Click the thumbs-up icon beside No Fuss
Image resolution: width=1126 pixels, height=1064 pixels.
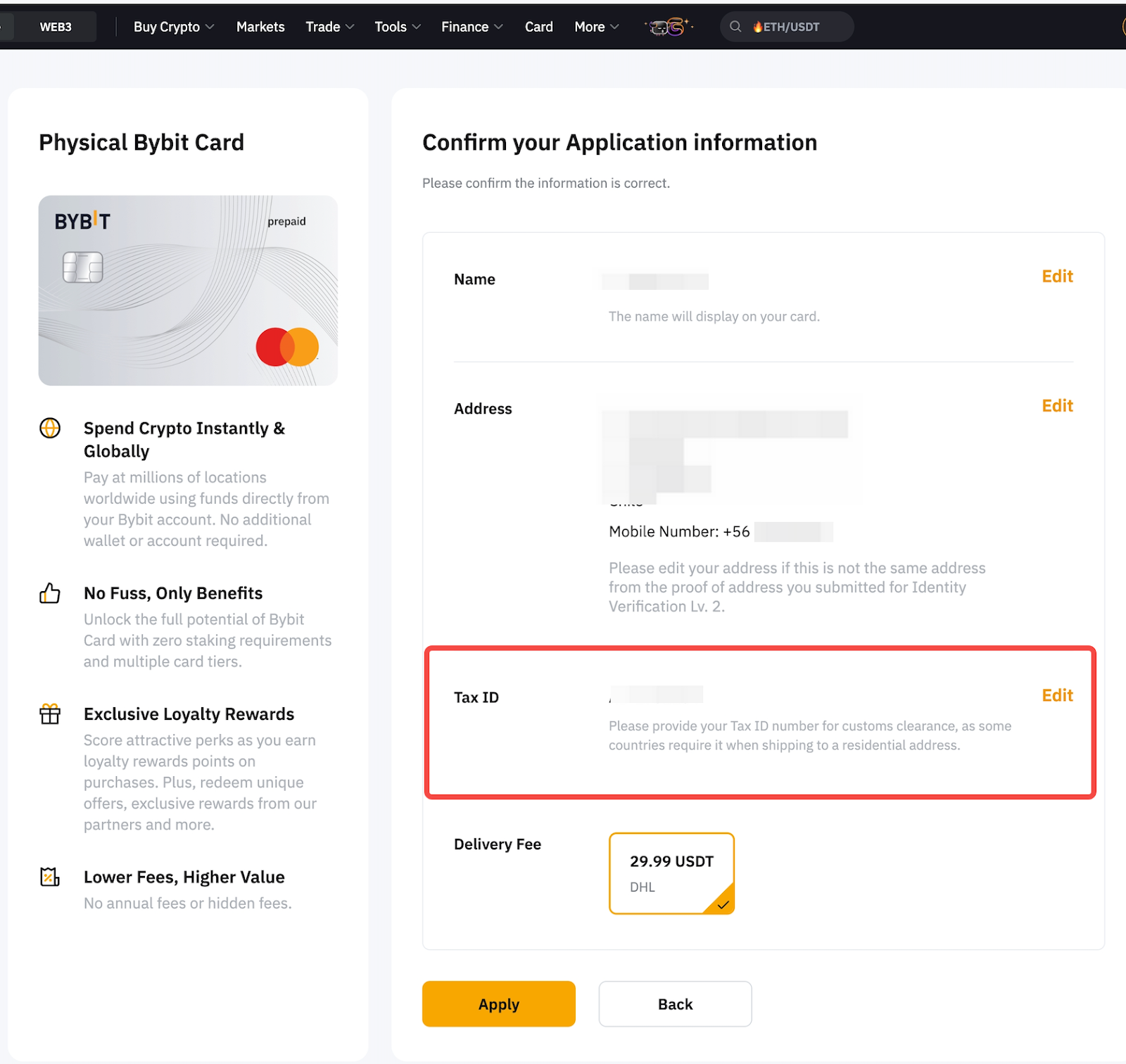tap(50, 593)
